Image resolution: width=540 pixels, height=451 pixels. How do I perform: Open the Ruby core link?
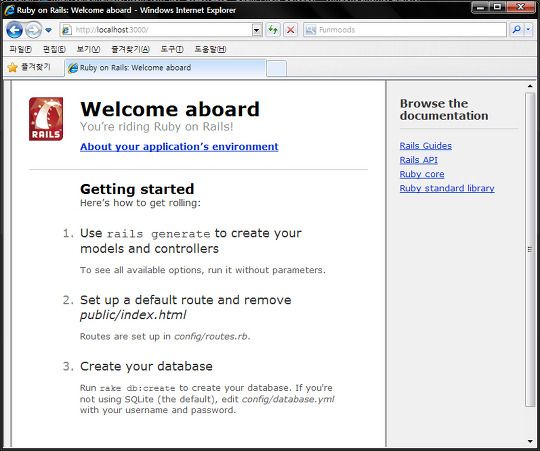(x=422, y=174)
